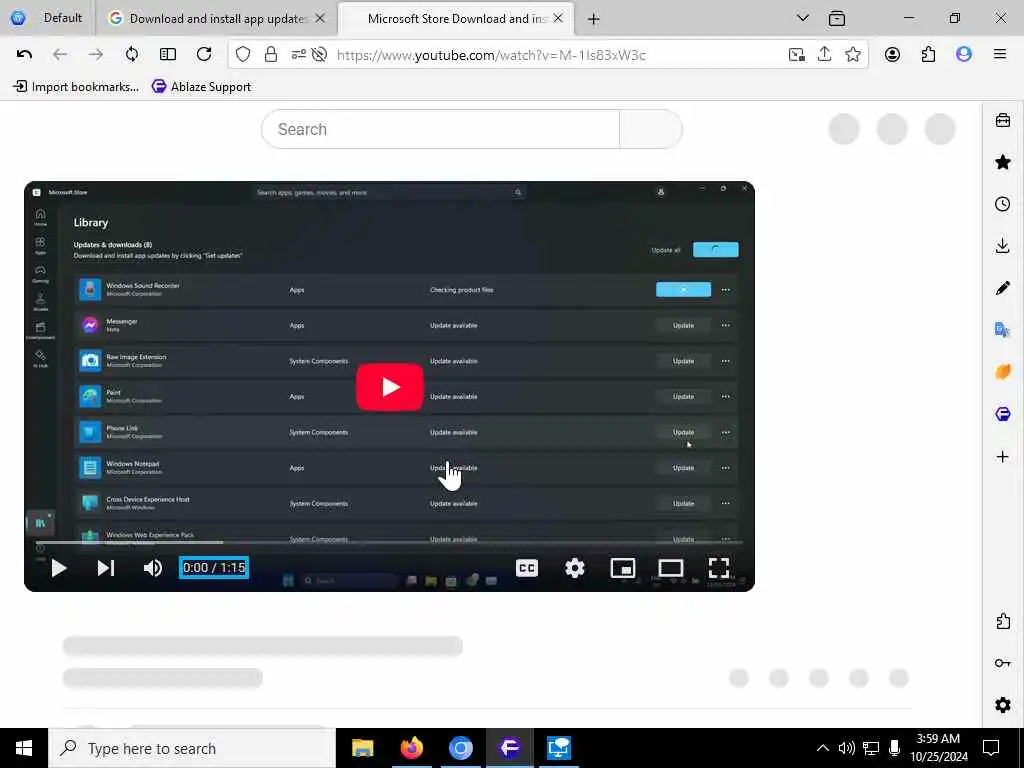This screenshot has height=768, width=1024.
Task: Skip to the next video
Action: point(106,568)
